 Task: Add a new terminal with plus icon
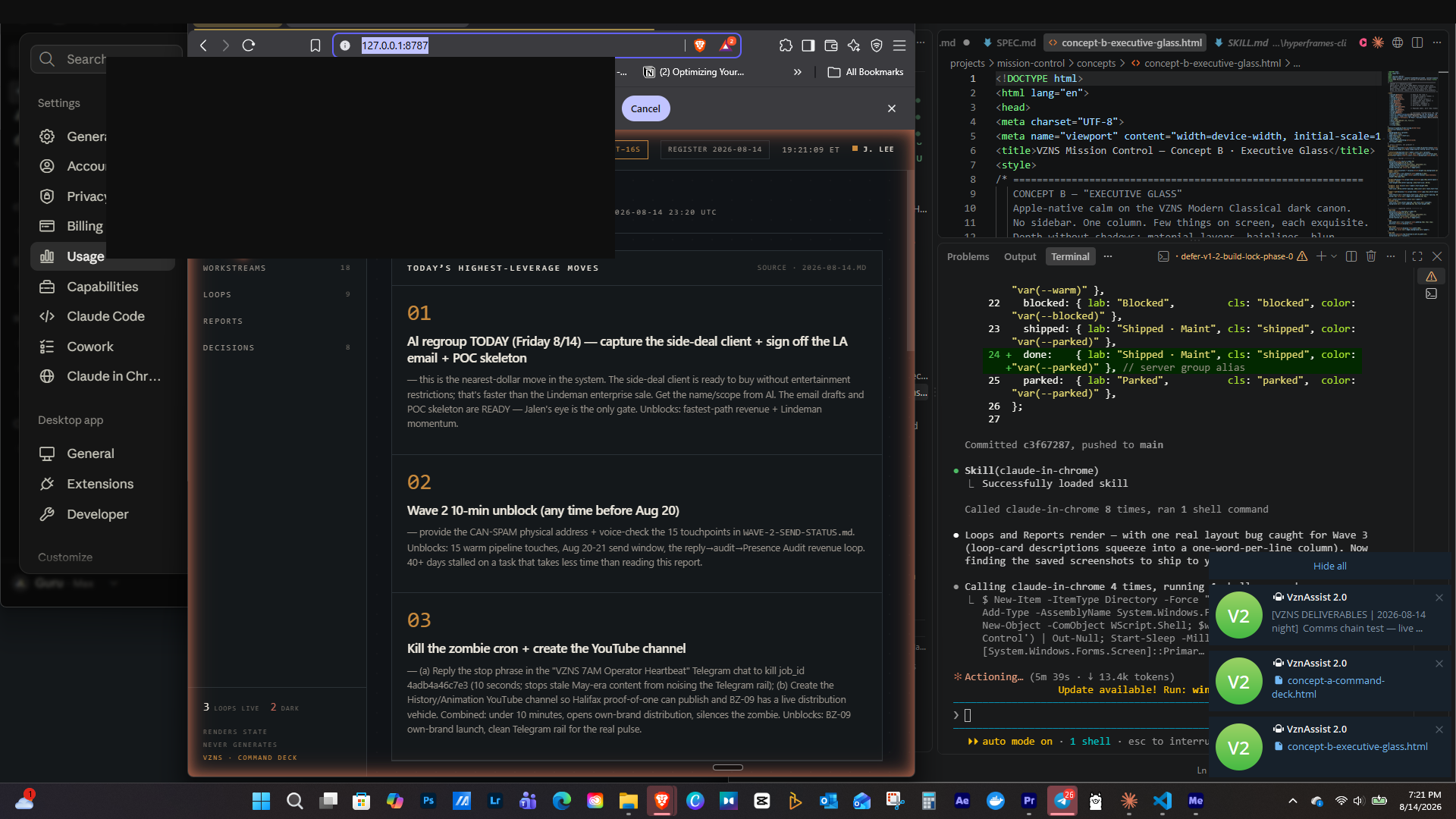(1321, 256)
